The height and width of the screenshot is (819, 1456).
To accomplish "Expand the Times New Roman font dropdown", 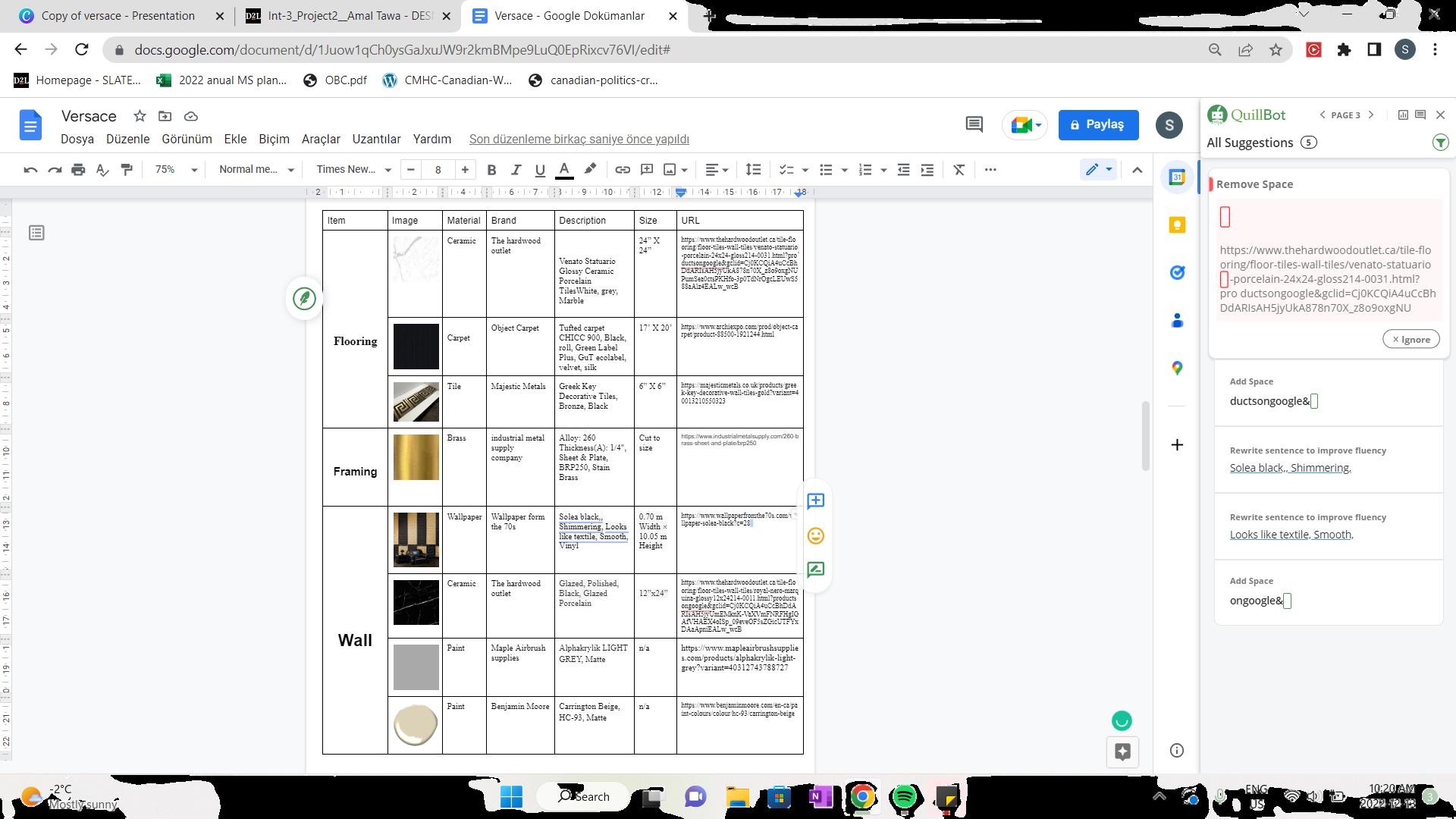I will click(x=353, y=170).
